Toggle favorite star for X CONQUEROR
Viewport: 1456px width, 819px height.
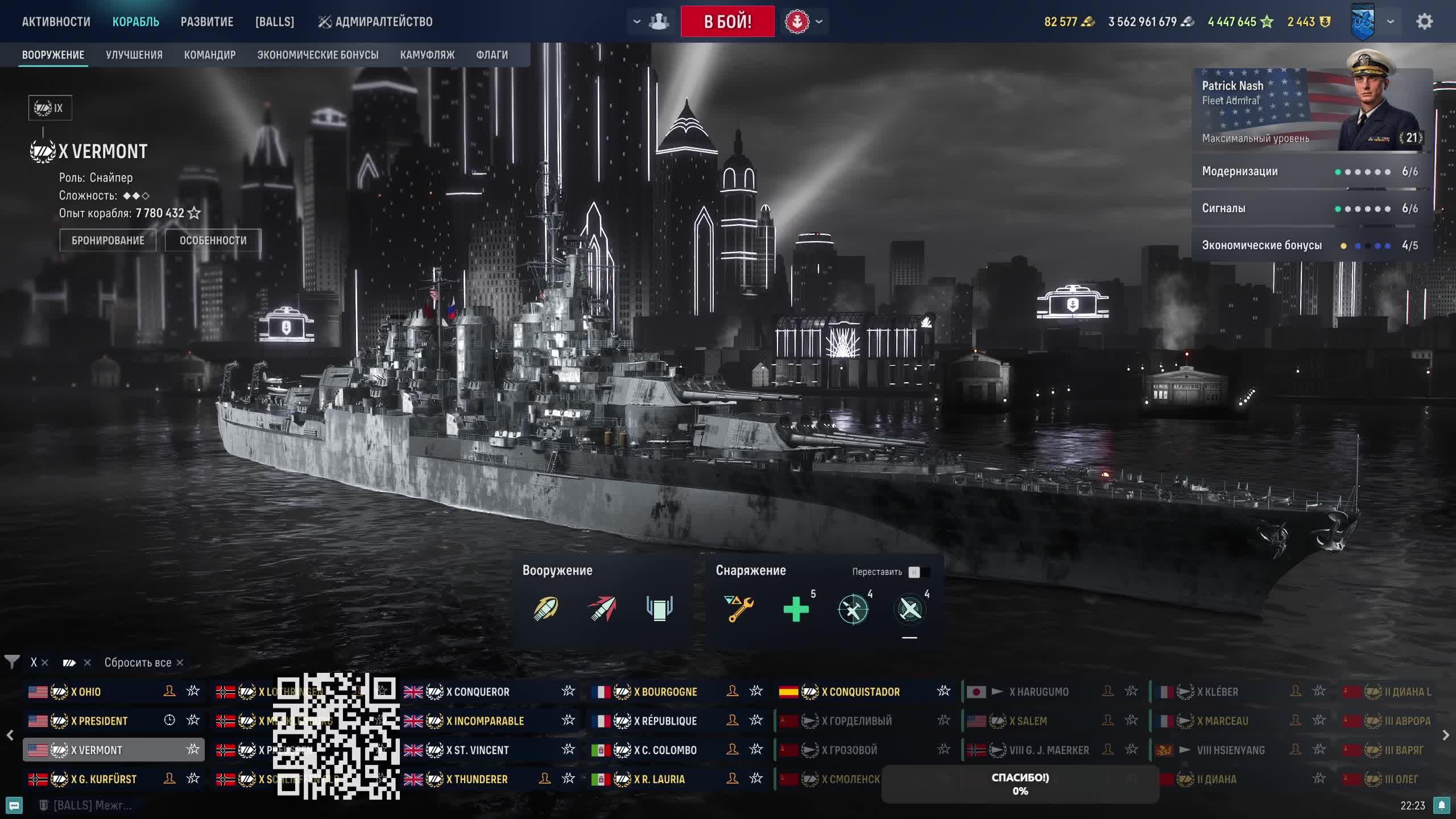point(568,691)
